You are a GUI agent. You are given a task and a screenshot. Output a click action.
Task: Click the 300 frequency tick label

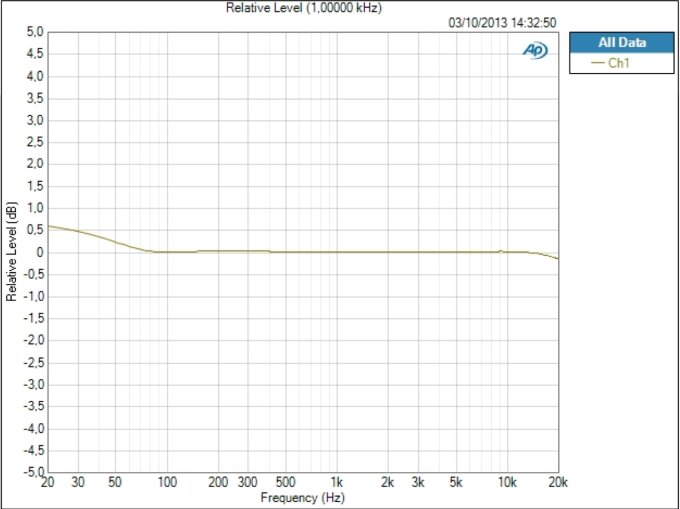[248, 482]
